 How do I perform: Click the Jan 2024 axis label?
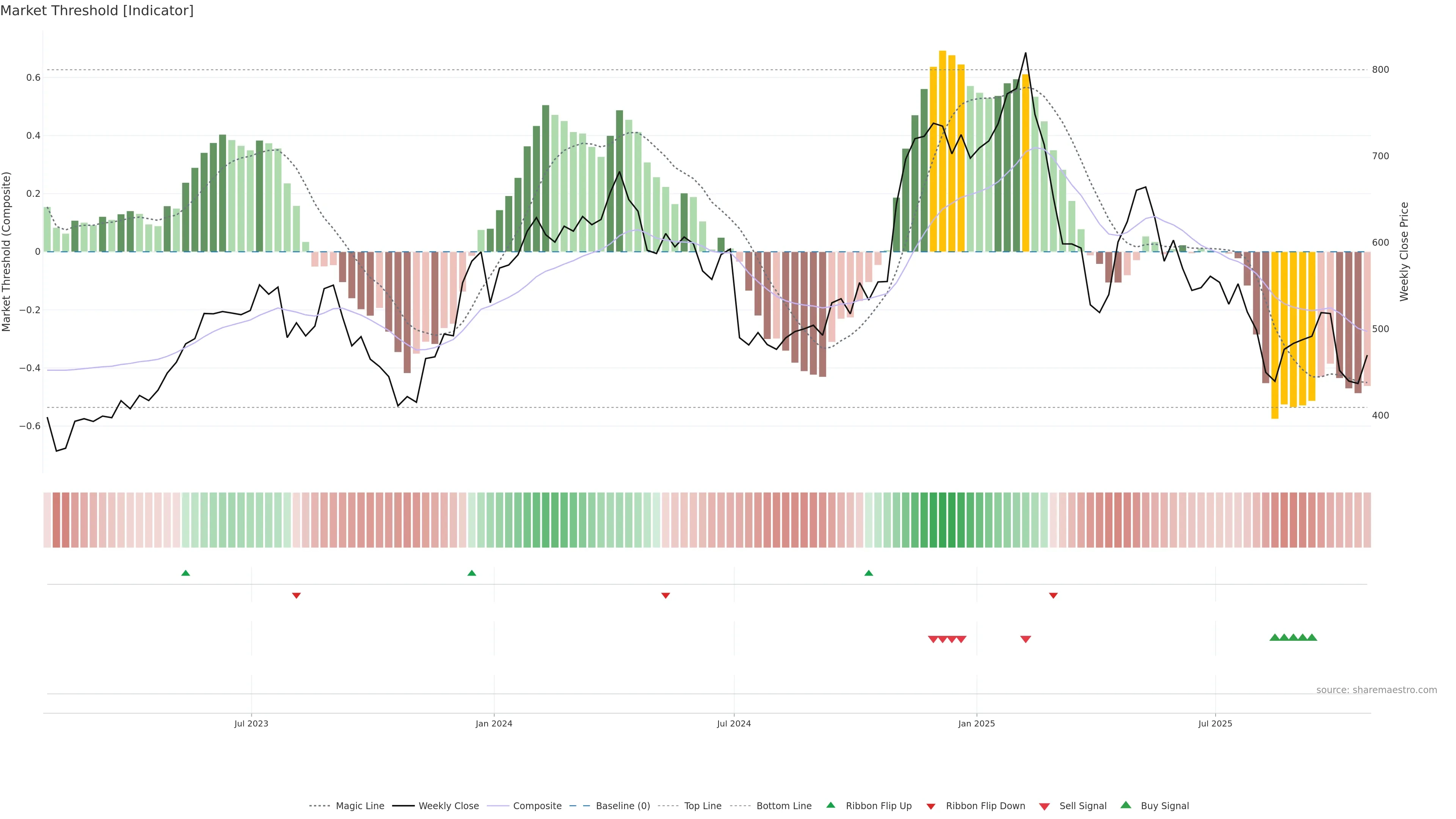(x=493, y=723)
